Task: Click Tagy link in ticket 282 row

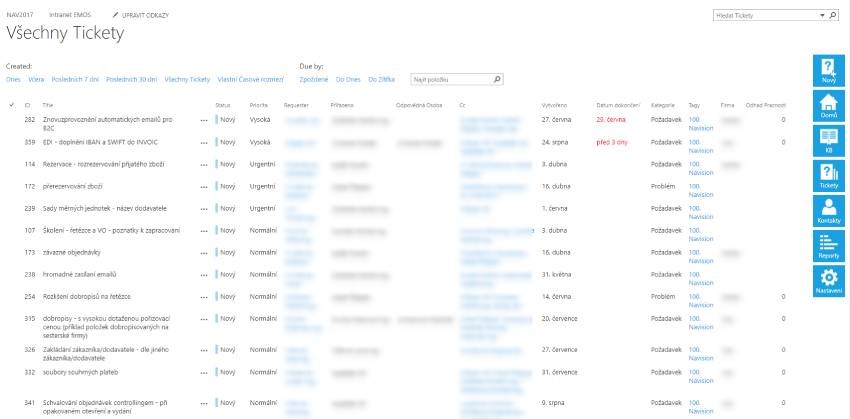Action: 701,124
